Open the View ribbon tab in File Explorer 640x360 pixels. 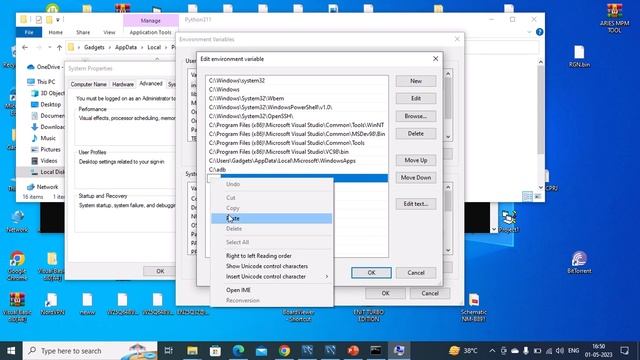[x=109, y=32]
